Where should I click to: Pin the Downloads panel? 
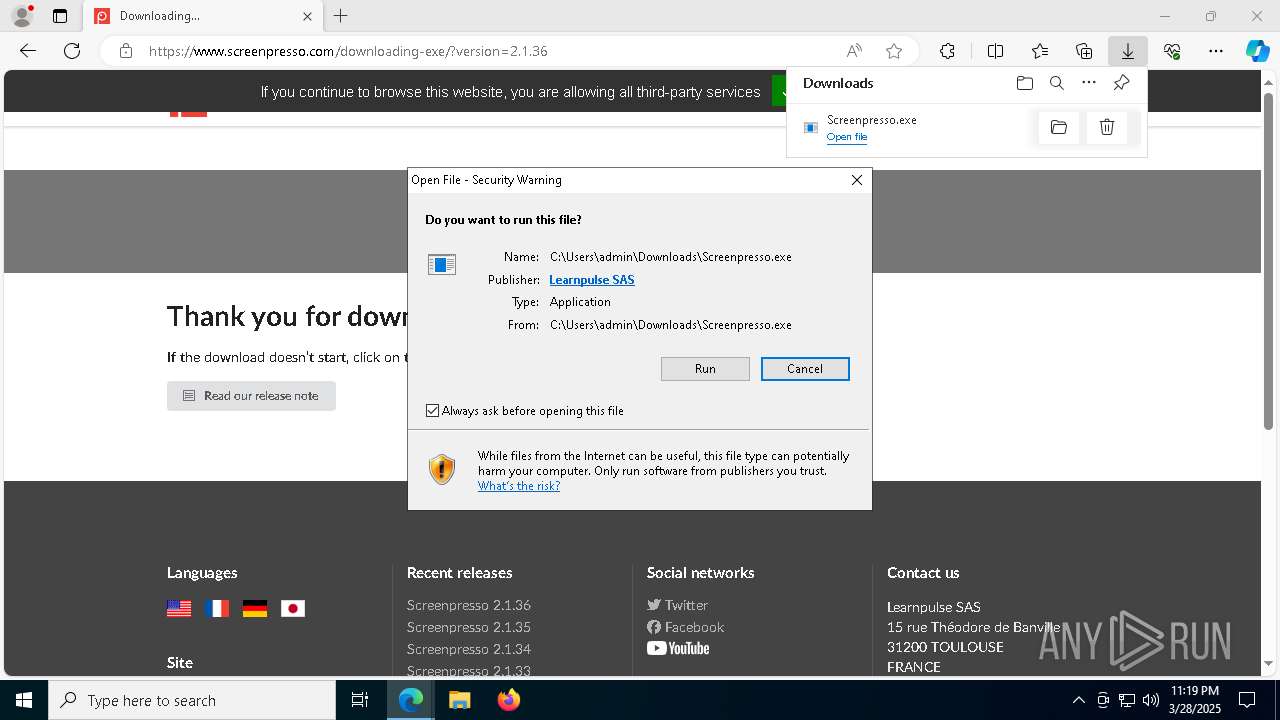coord(1121,83)
